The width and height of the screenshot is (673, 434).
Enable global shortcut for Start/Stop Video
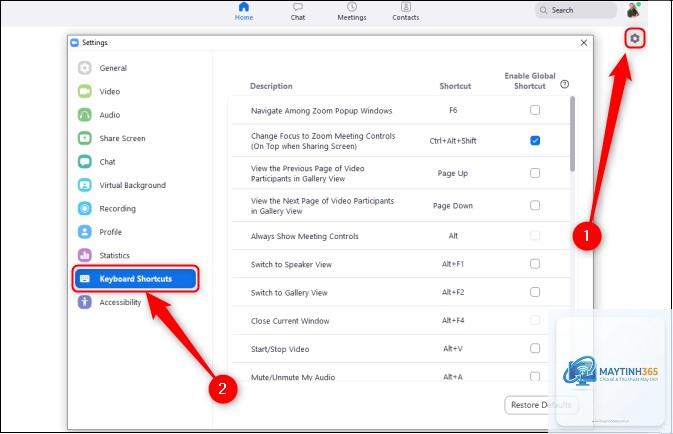(535, 348)
